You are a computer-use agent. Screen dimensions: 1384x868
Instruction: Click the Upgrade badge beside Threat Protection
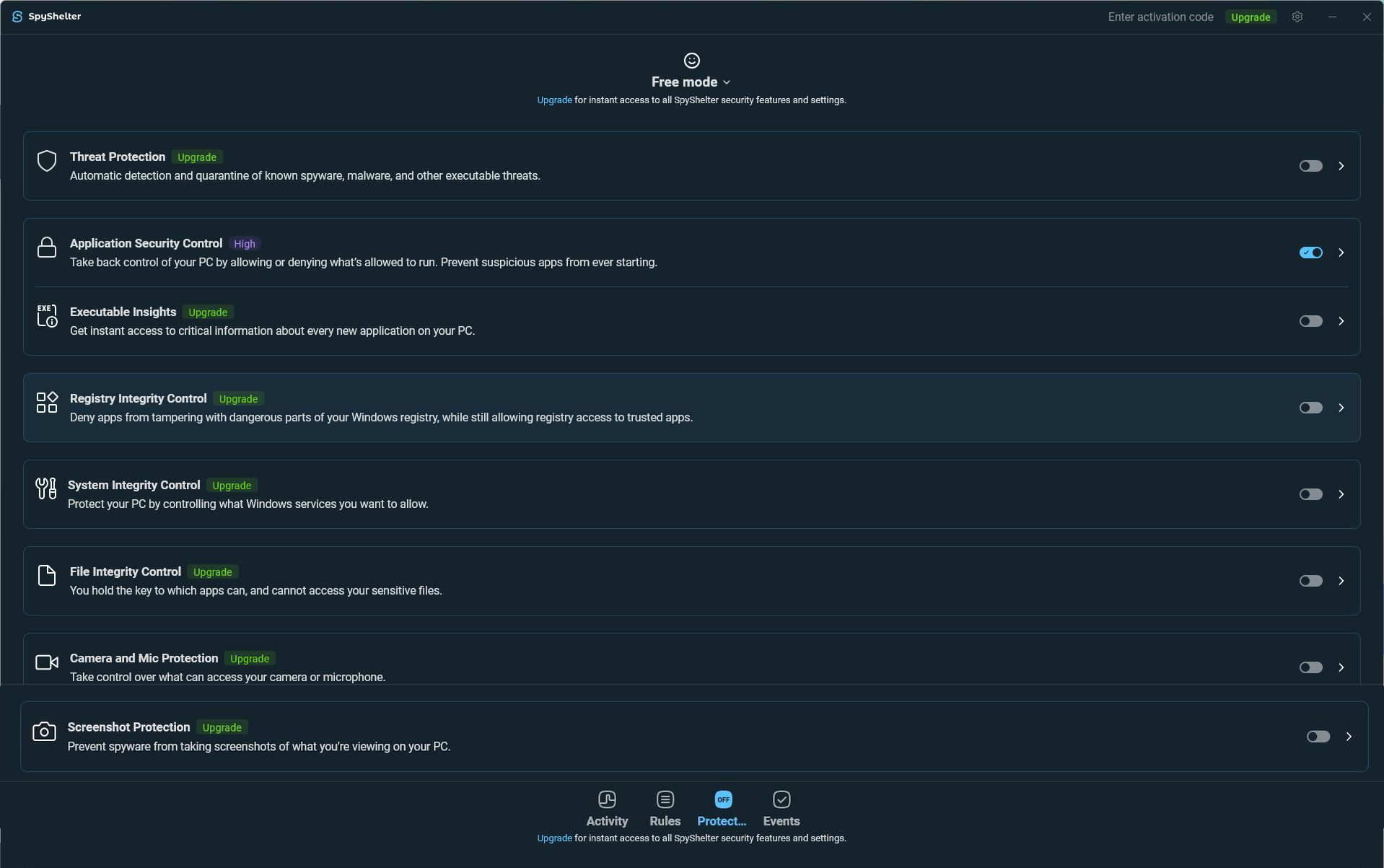pos(197,157)
